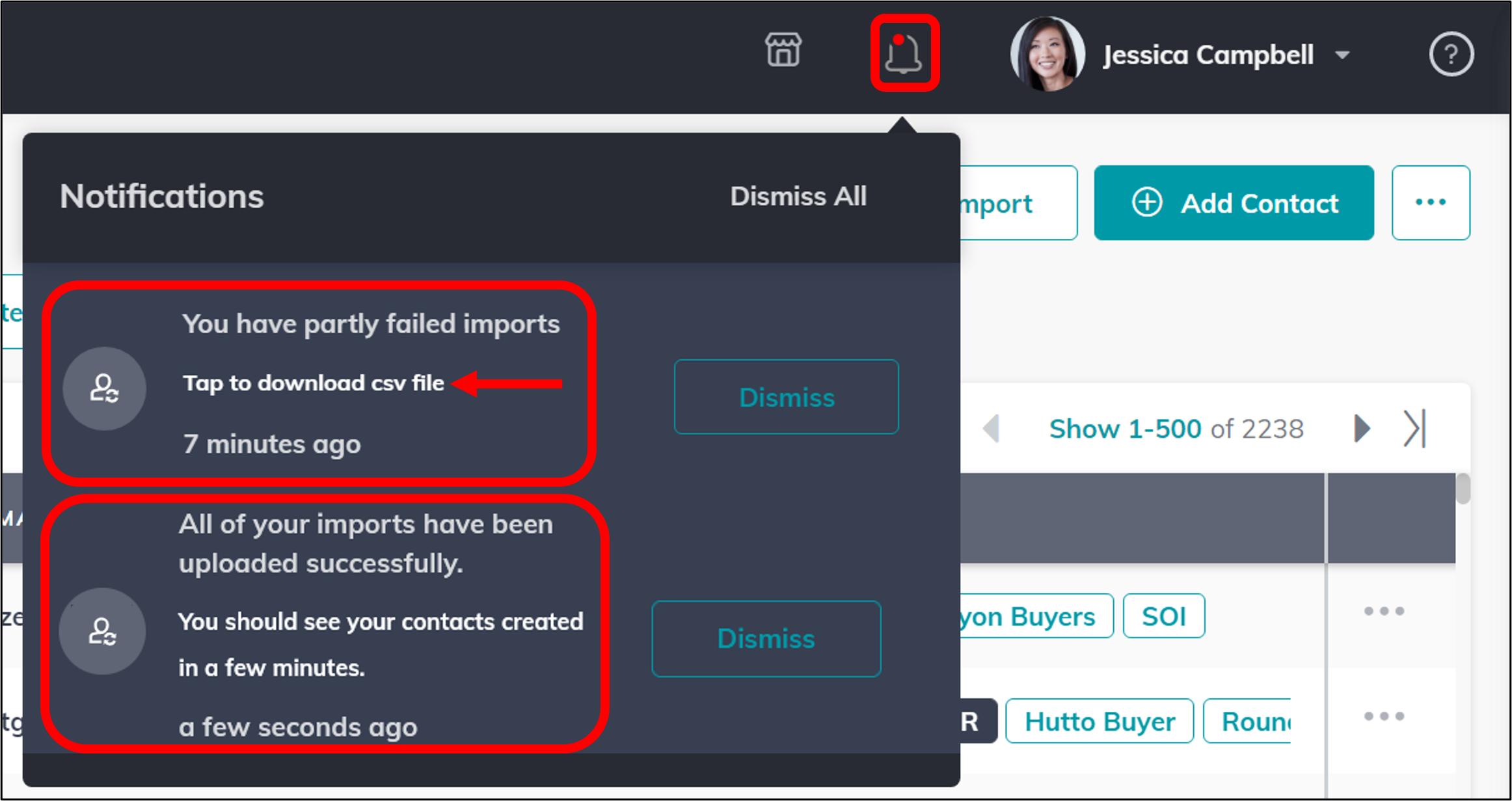The width and height of the screenshot is (1512, 801).
Task: Click the help question mark icon
Action: 1451,54
